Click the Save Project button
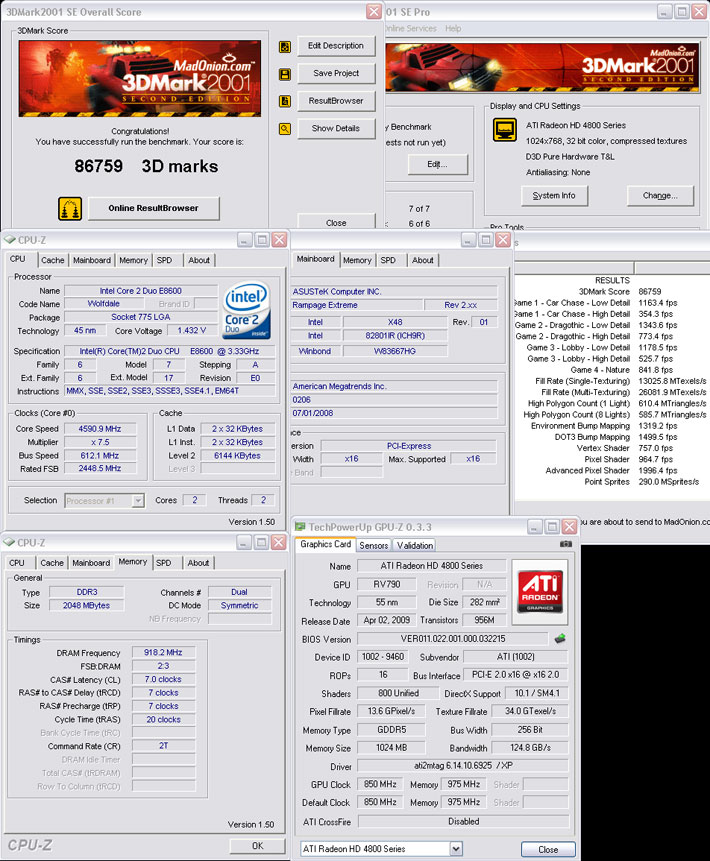Screen dimensions: 710x861 tap(336, 73)
